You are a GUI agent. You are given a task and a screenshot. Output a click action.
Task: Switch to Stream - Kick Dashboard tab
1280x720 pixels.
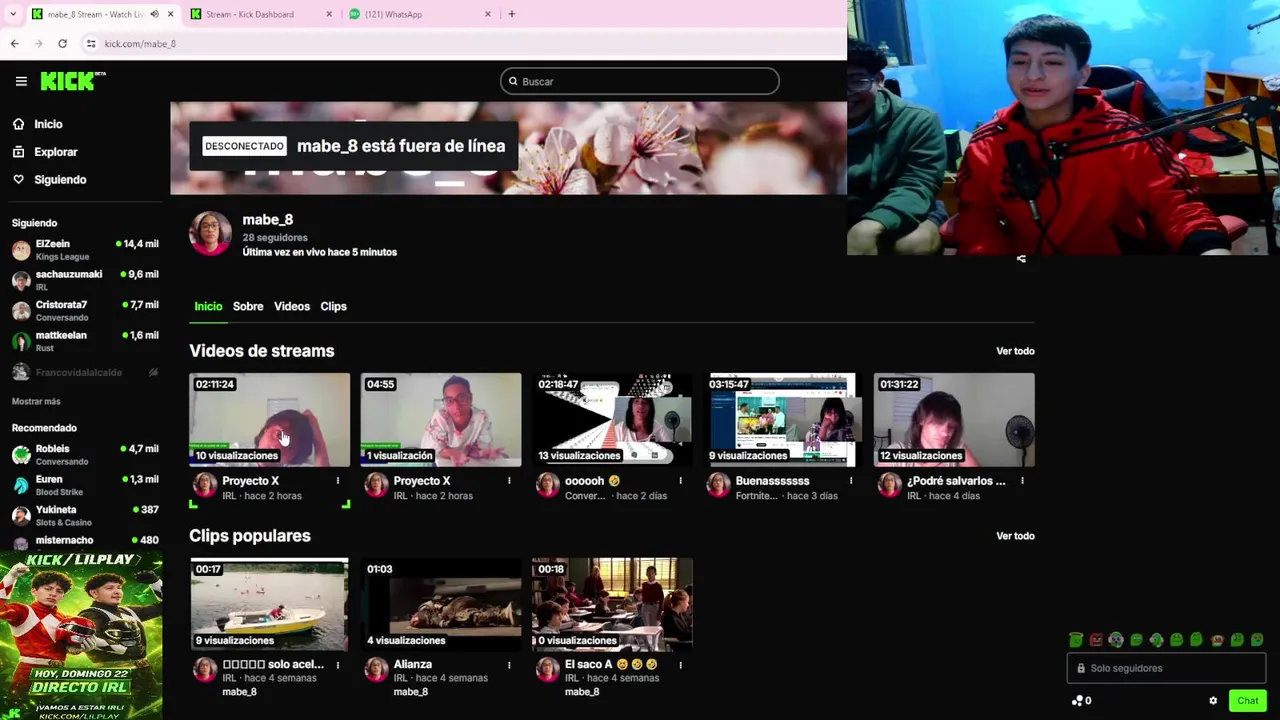(x=250, y=14)
